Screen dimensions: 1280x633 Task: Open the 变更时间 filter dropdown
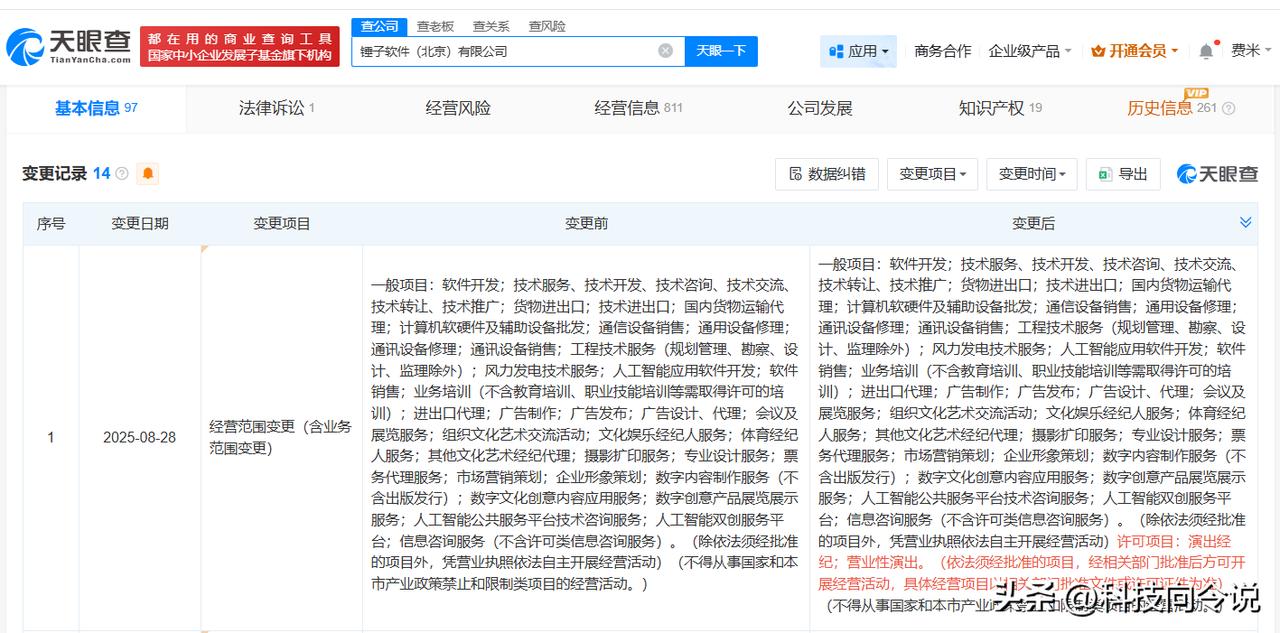coord(1032,174)
